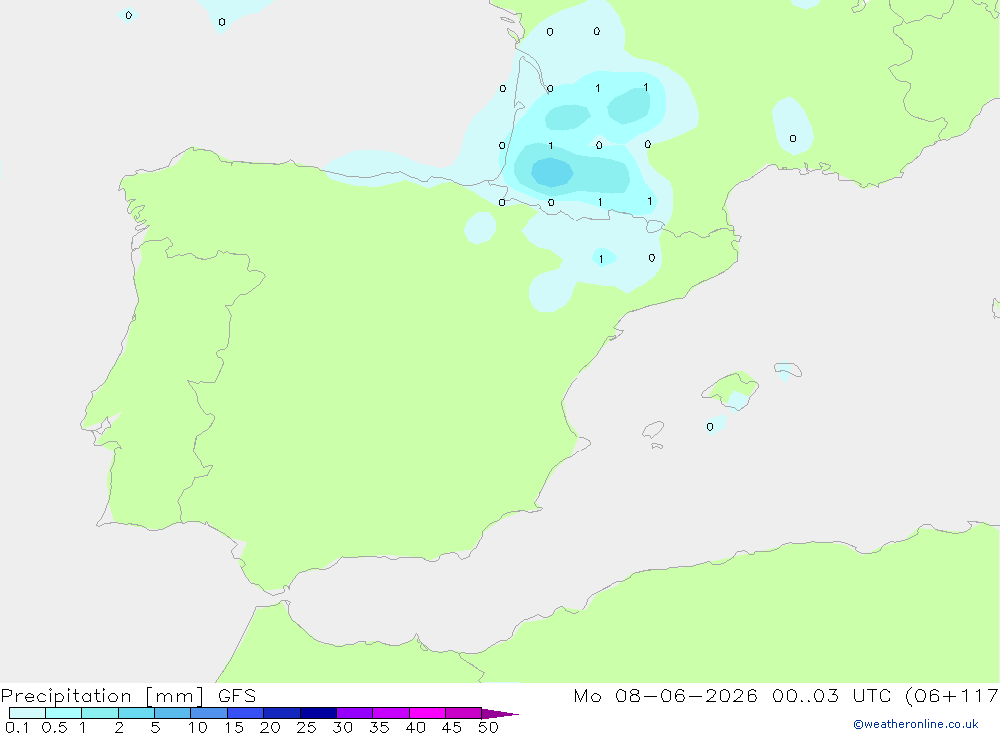Select the 0.1–0.5 mm palest legend swatch
The image size is (1000, 733).
click(27, 713)
